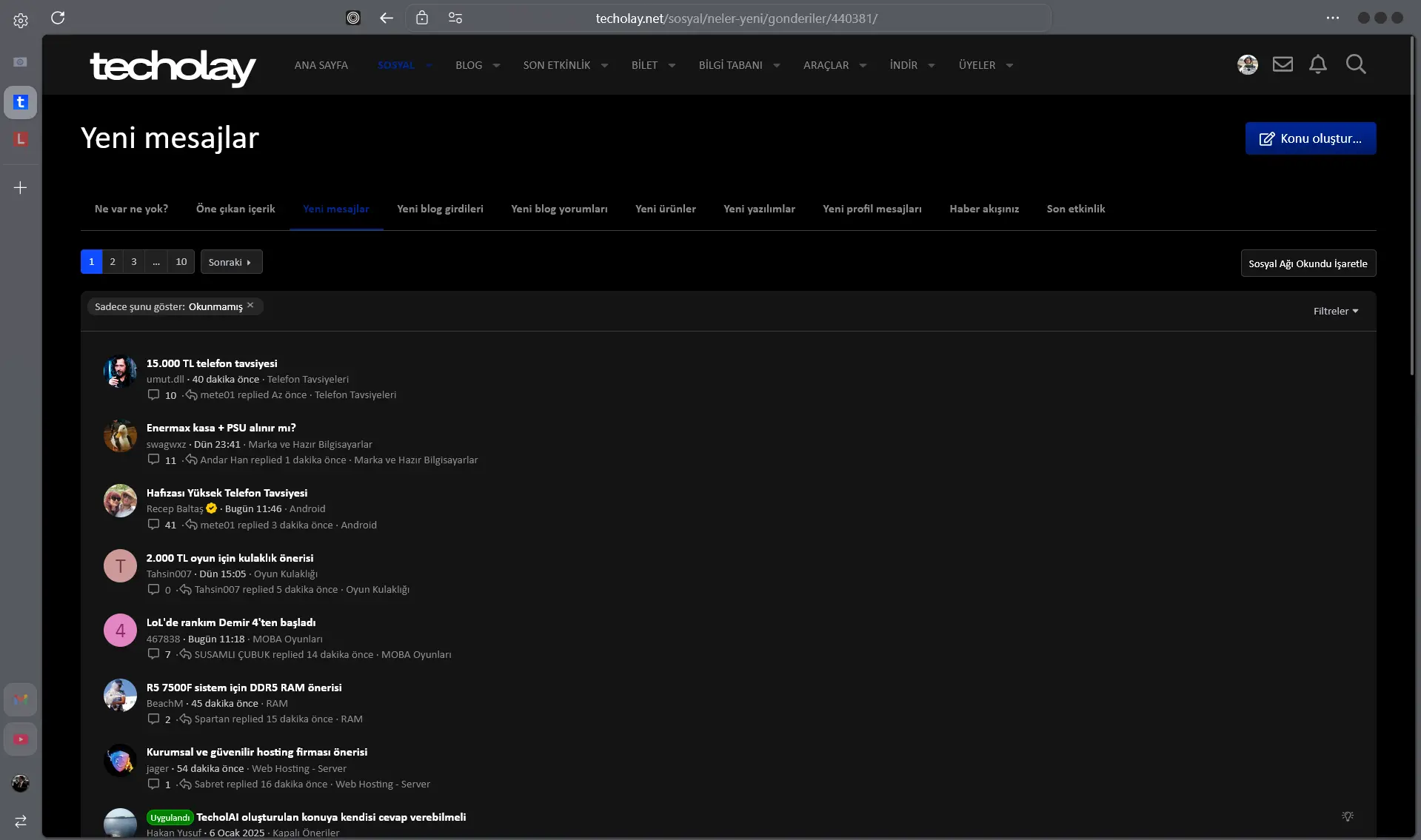The height and width of the screenshot is (840, 1421).
Task: Open the notifications bell icon
Action: pos(1317,64)
